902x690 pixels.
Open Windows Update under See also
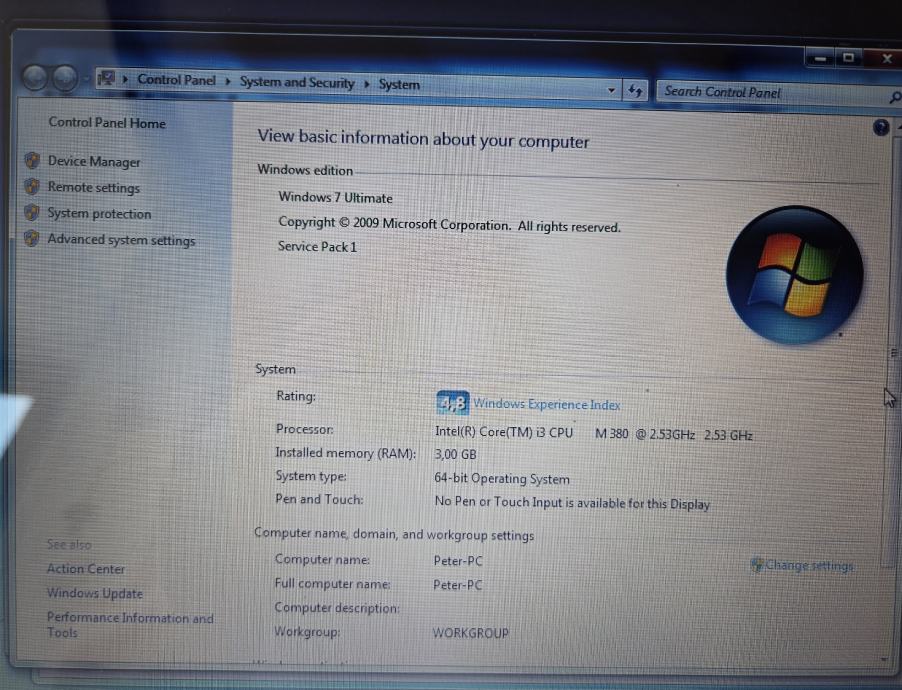click(x=95, y=593)
